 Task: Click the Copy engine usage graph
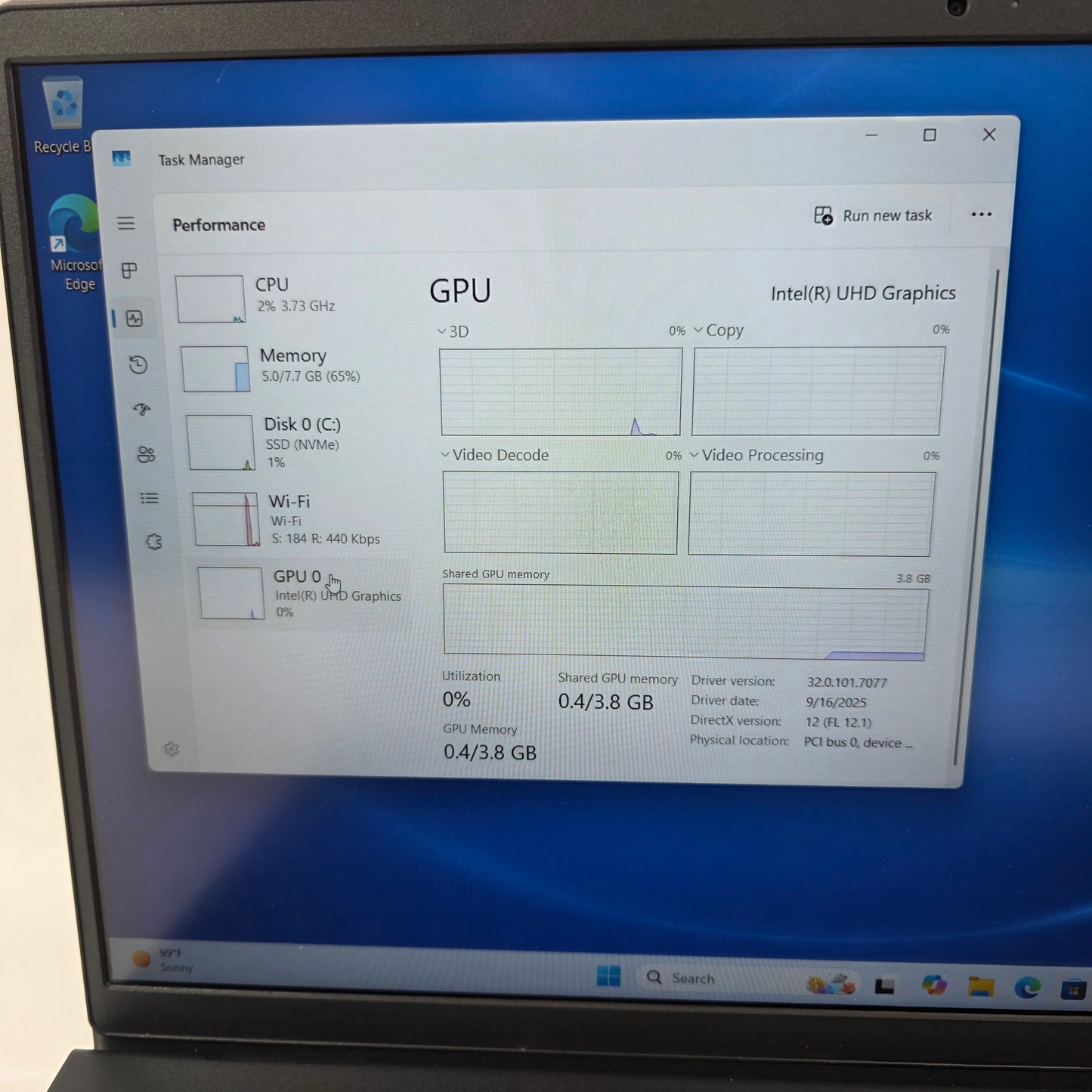(818, 391)
